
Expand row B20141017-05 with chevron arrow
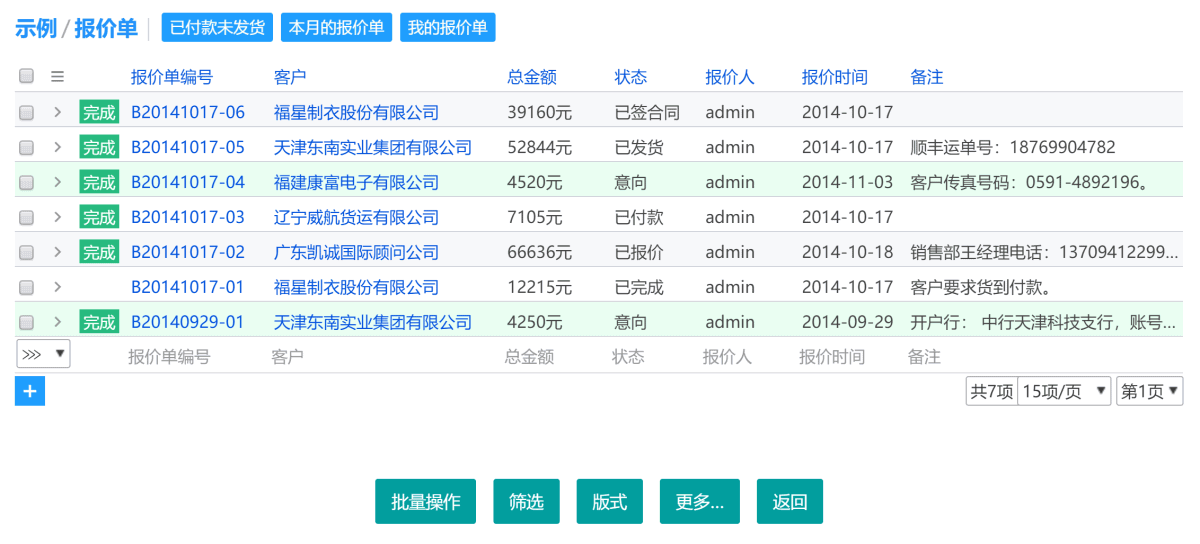pyautogui.click(x=58, y=148)
